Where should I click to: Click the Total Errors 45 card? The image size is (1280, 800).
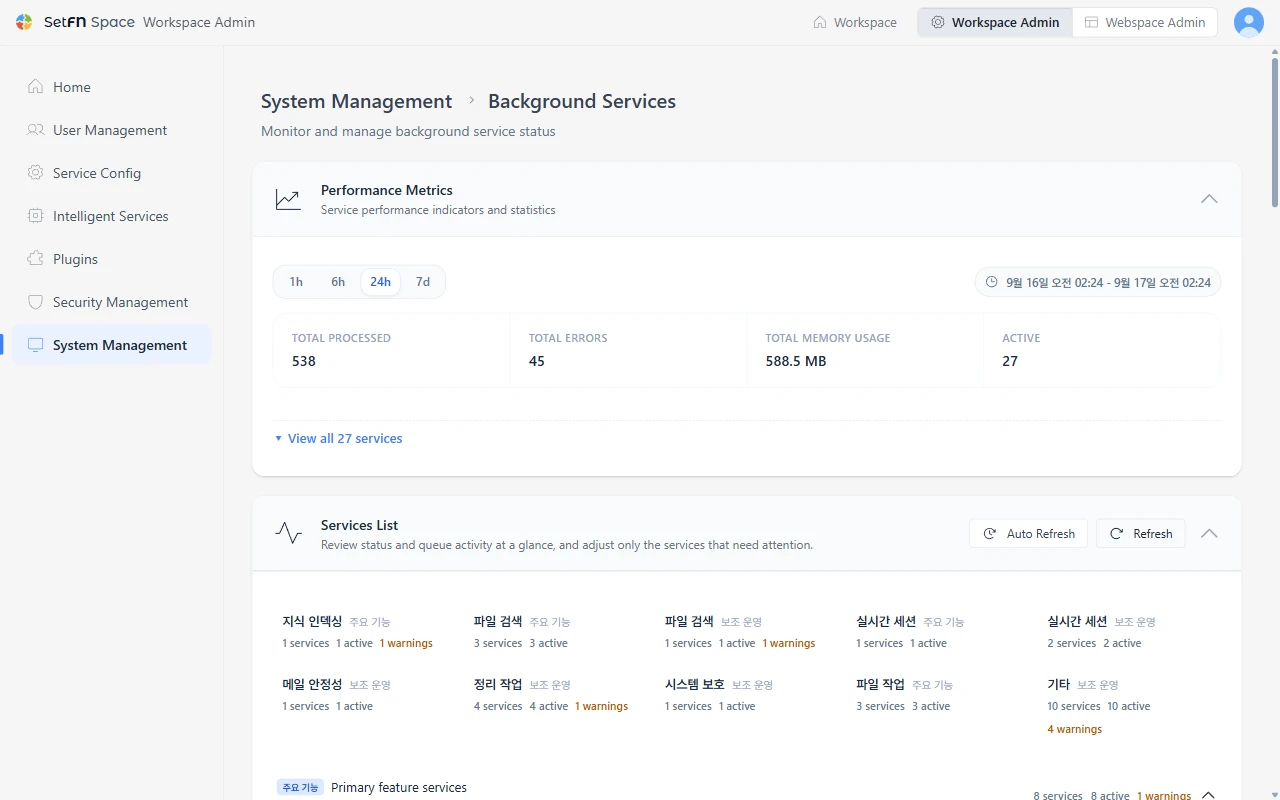click(628, 350)
